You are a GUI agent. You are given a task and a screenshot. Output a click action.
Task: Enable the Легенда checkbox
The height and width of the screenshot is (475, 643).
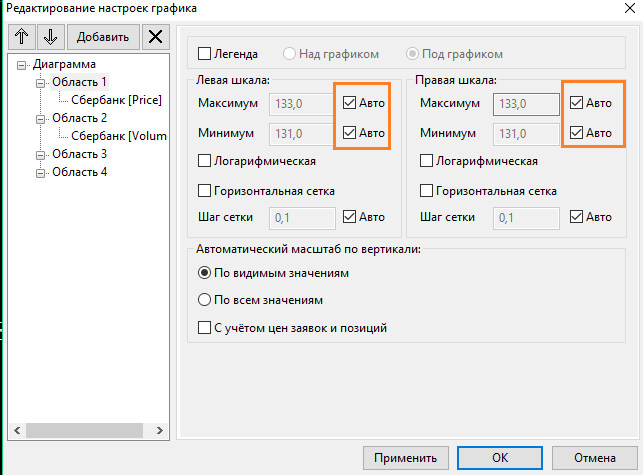204,54
